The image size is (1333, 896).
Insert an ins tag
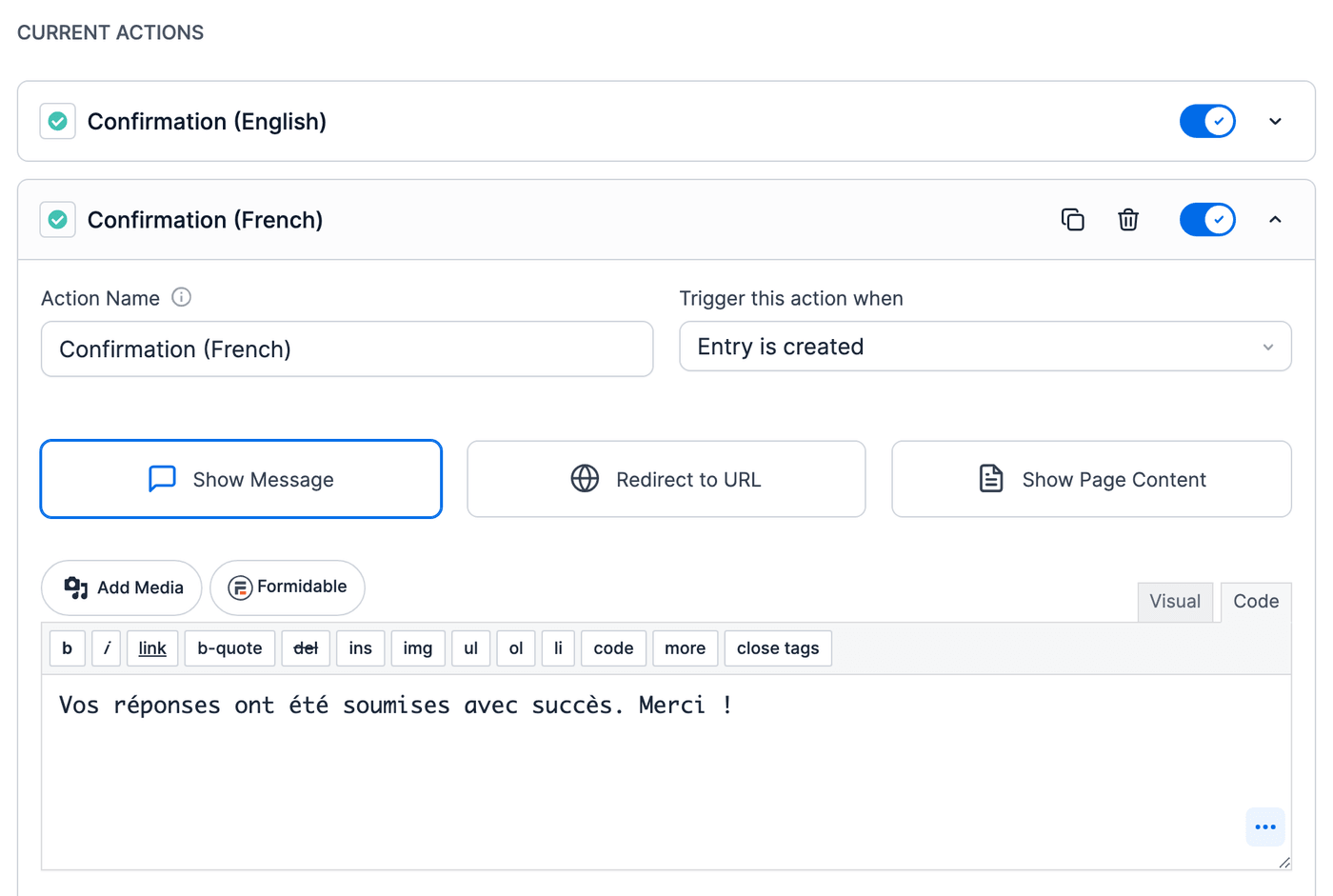[x=361, y=648]
